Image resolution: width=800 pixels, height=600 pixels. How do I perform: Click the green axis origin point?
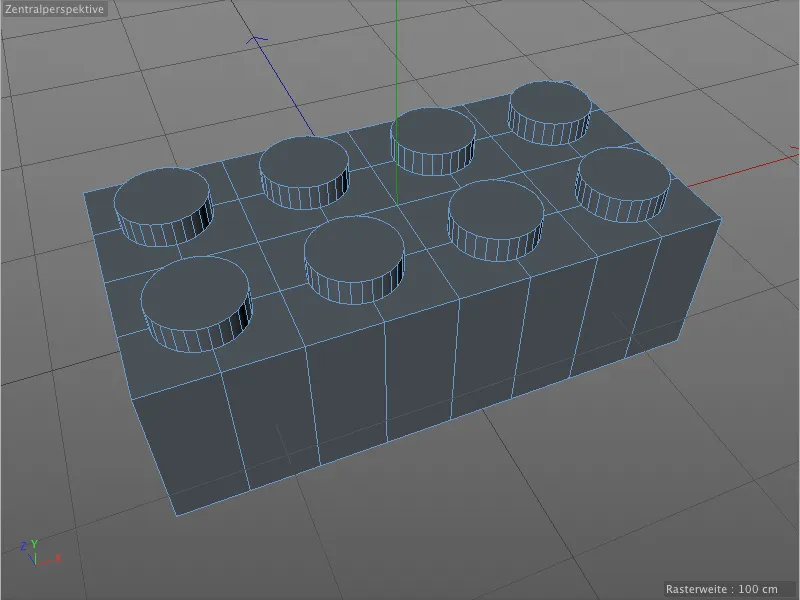pyautogui.click(x=36, y=564)
